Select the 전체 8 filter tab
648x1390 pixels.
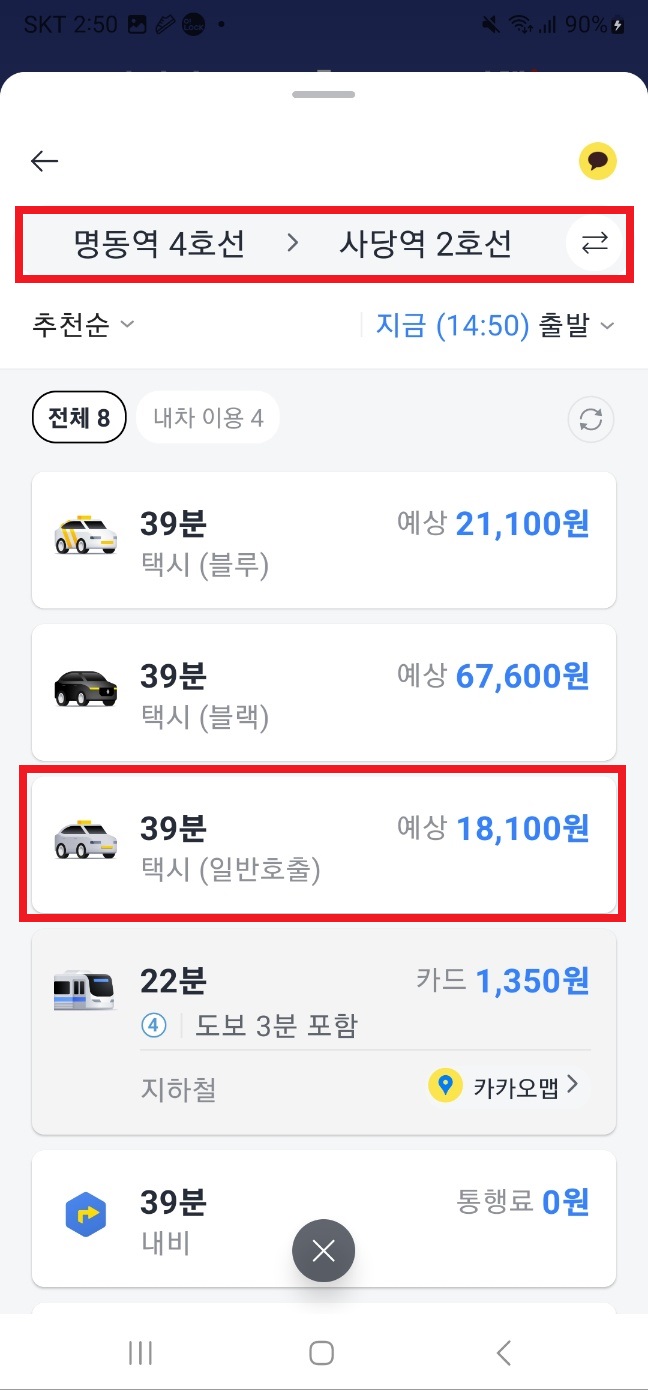coord(78,417)
